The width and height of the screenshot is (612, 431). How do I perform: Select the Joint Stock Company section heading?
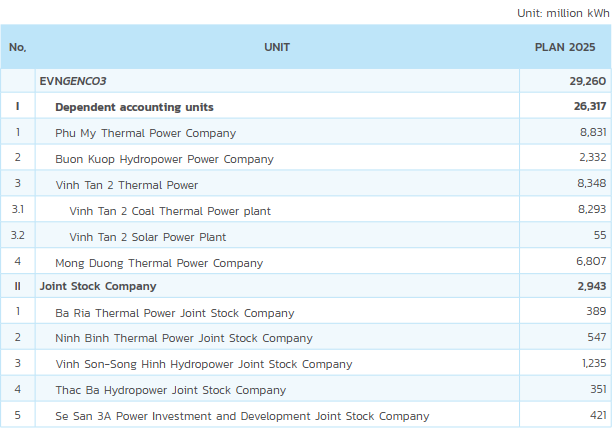point(98,286)
